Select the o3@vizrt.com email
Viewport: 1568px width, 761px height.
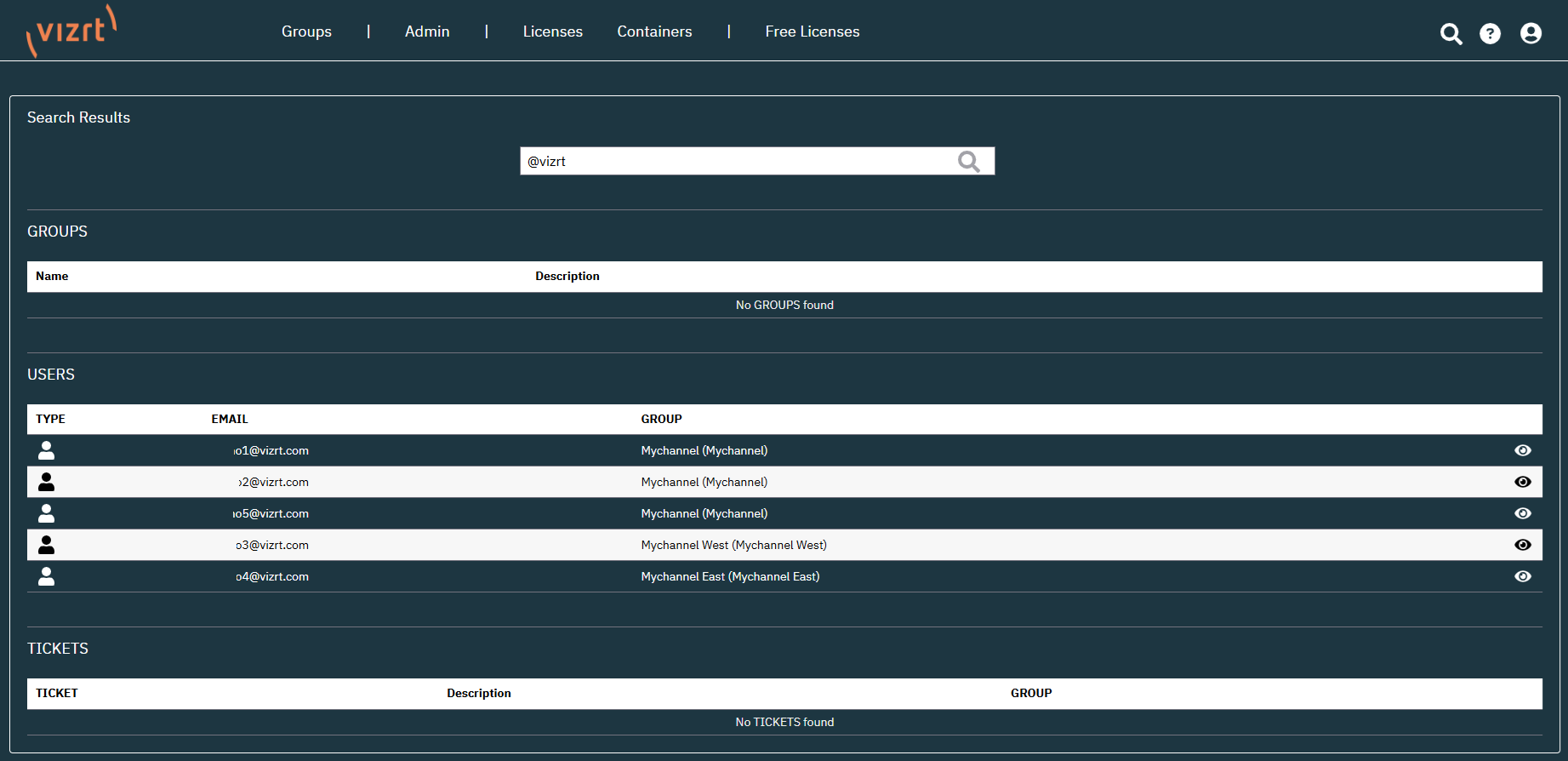coord(272,545)
